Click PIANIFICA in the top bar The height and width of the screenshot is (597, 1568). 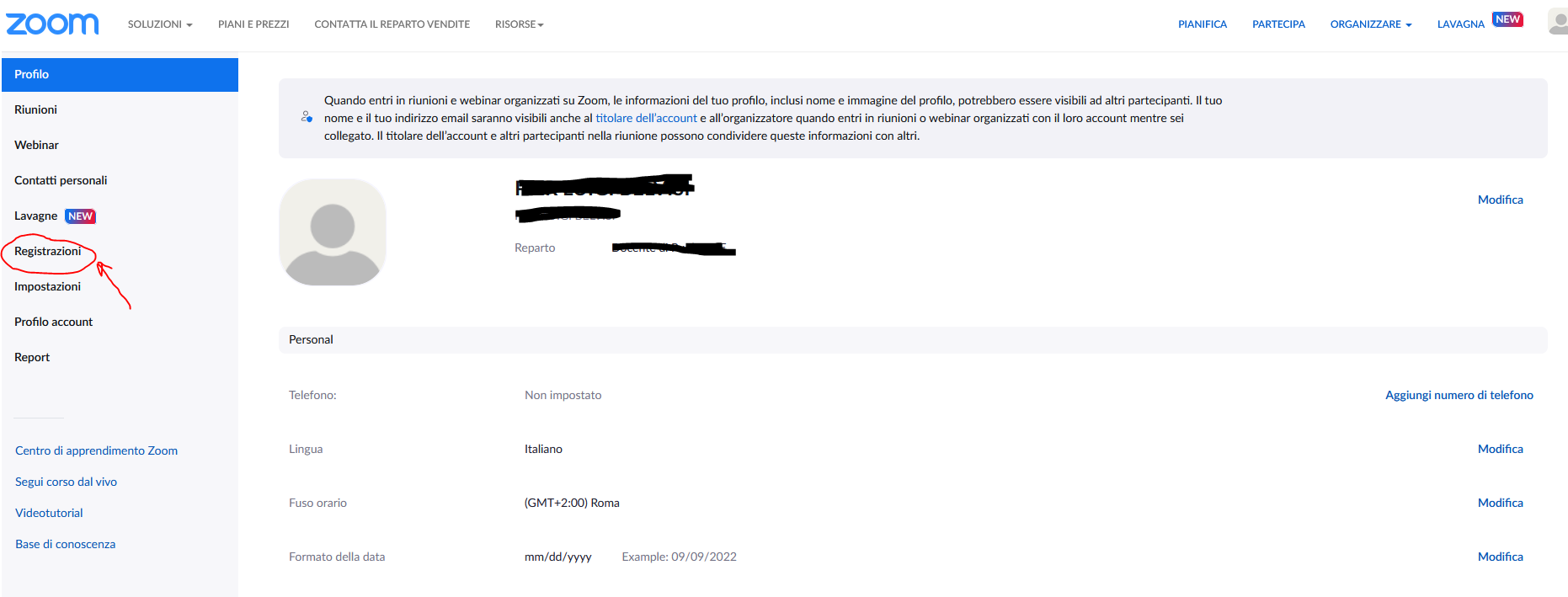(x=1203, y=24)
